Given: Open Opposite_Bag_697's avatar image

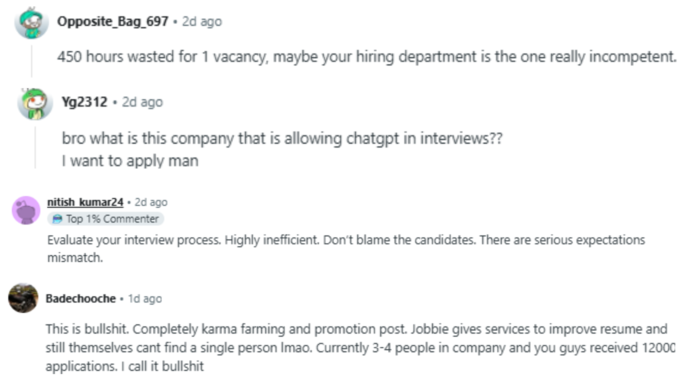Looking at the screenshot, I should pyautogui.click(x=31, y=23).
